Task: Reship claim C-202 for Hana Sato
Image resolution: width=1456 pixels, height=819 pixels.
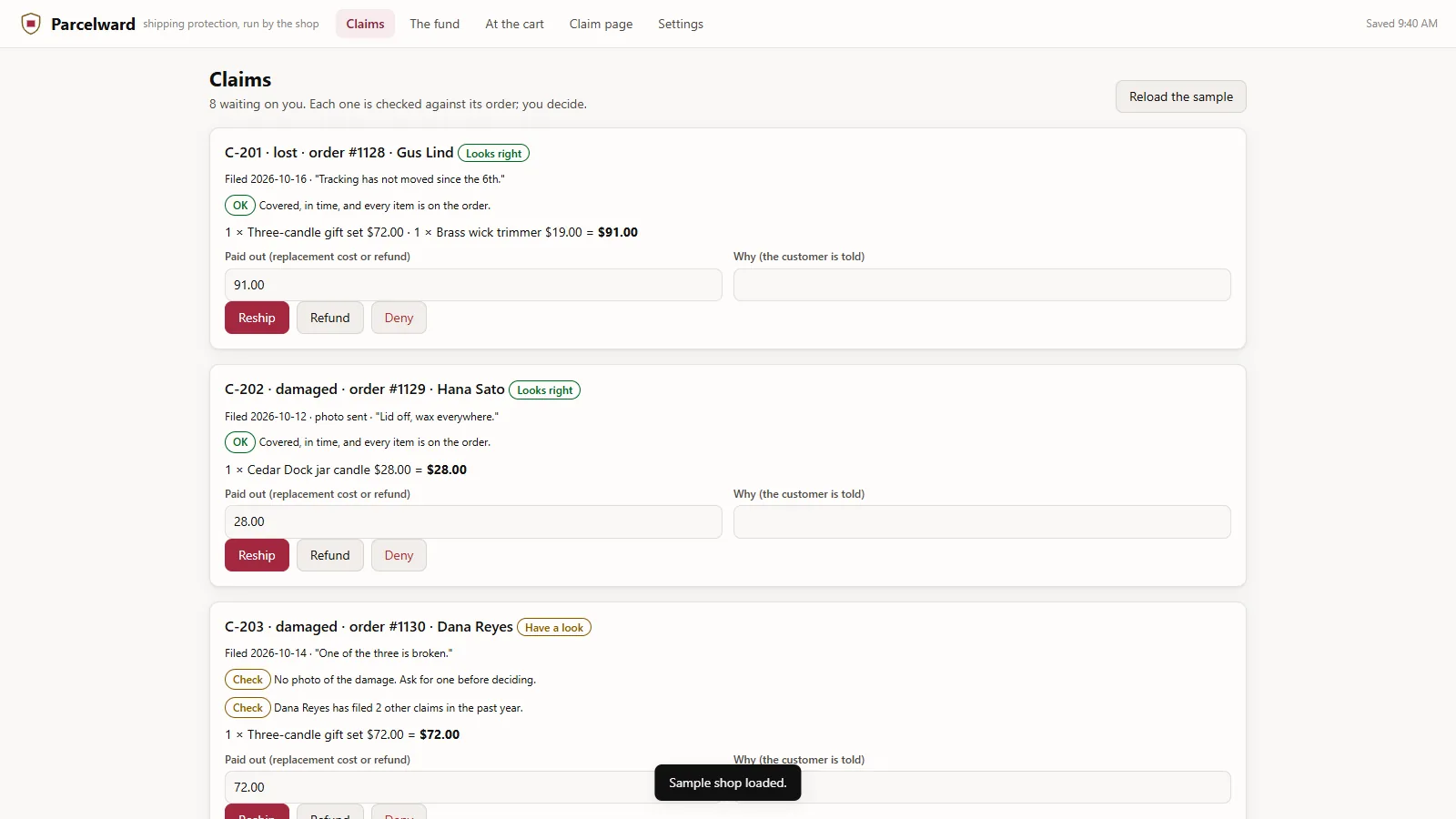Action: tap(257, 555)
